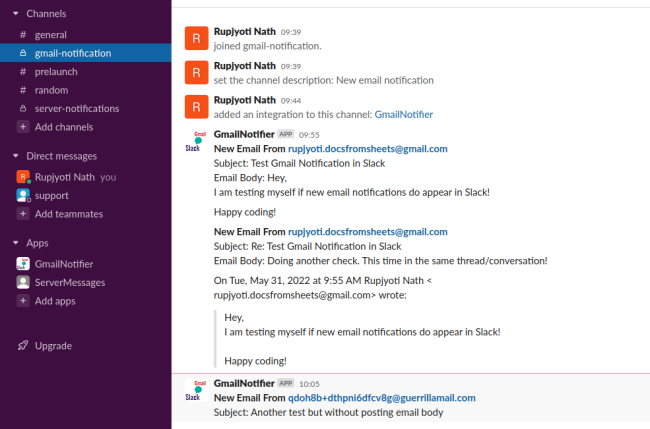The image size is (650, 429).
Task: Click 'Subject: Re: Test Gmail Notification in Slack' line
Action: coord(308,246)
